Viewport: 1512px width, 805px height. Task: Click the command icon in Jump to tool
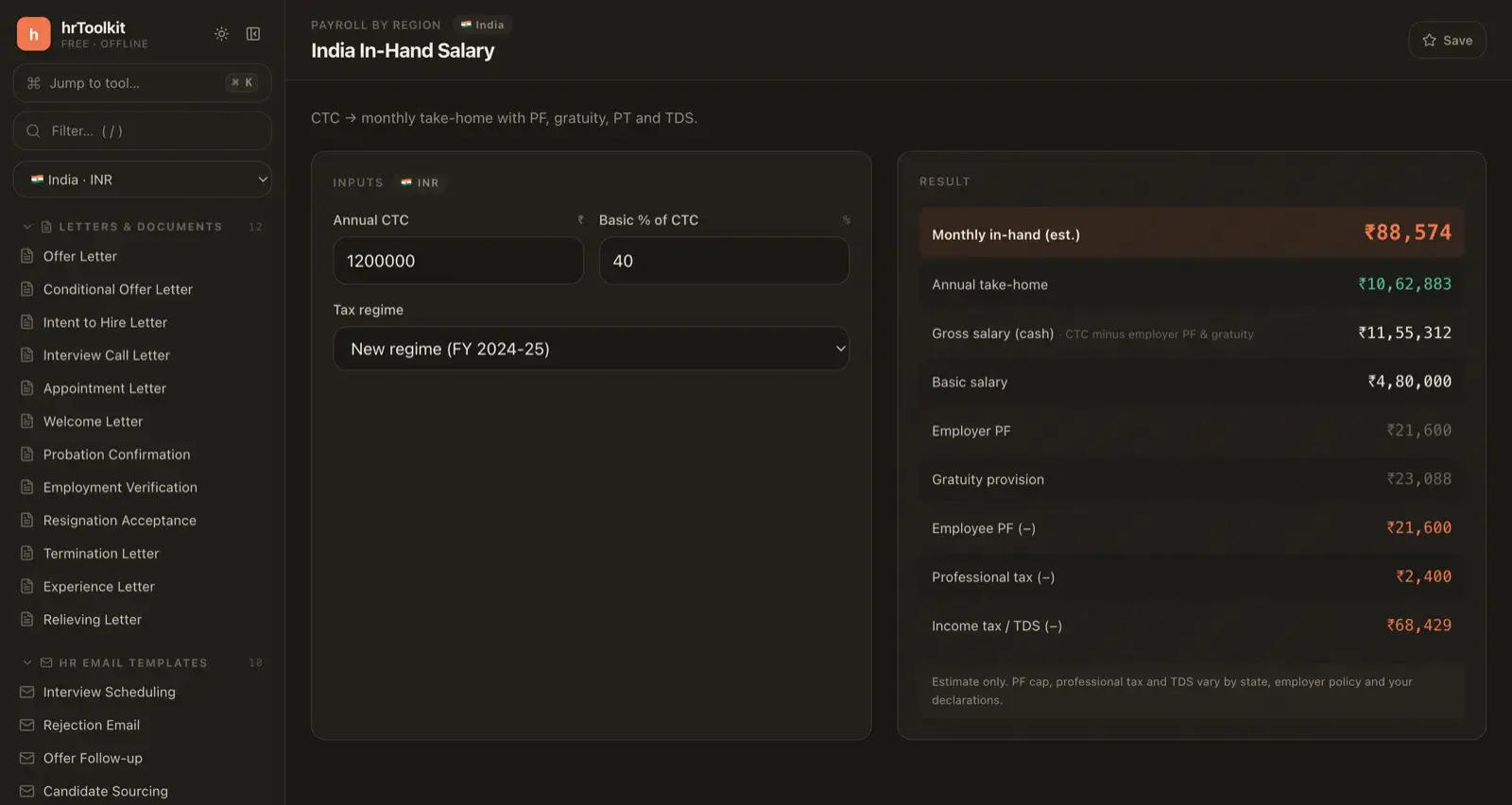[x=34, y=83]
